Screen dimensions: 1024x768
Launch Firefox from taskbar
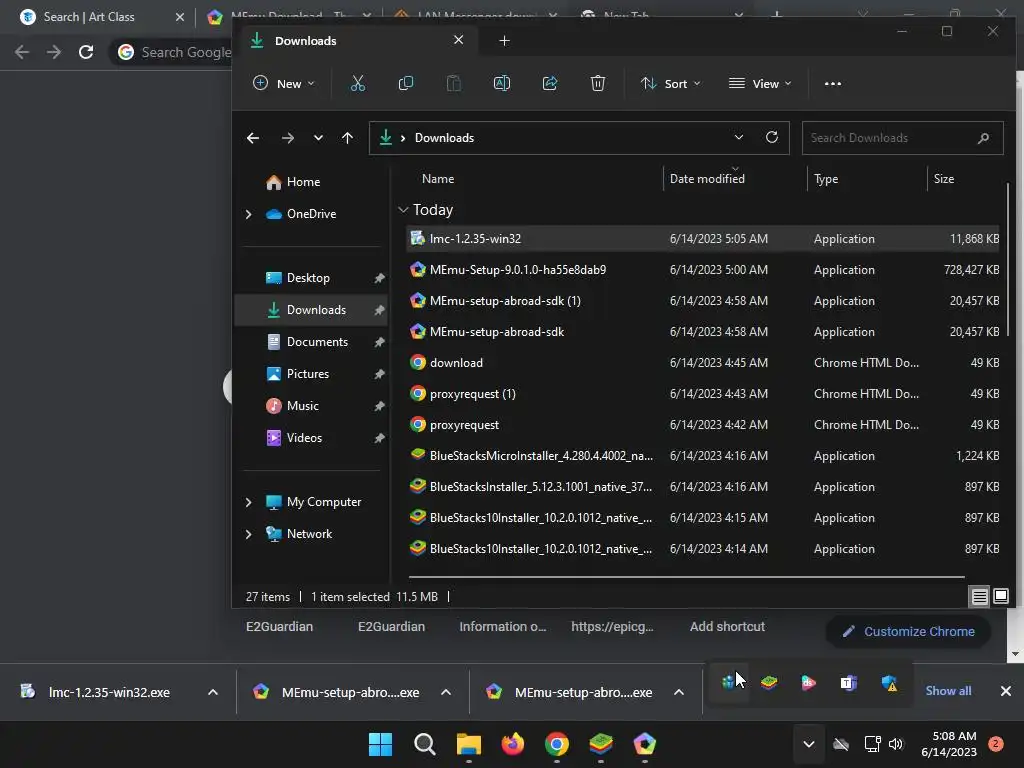513,744
